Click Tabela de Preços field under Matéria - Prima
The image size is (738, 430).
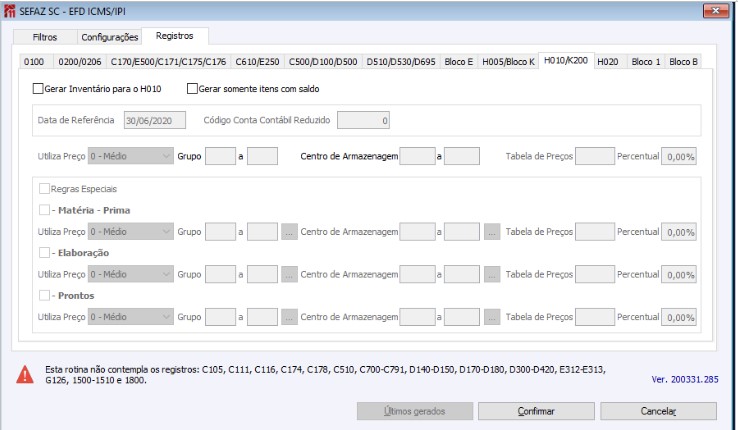(594, 232)
